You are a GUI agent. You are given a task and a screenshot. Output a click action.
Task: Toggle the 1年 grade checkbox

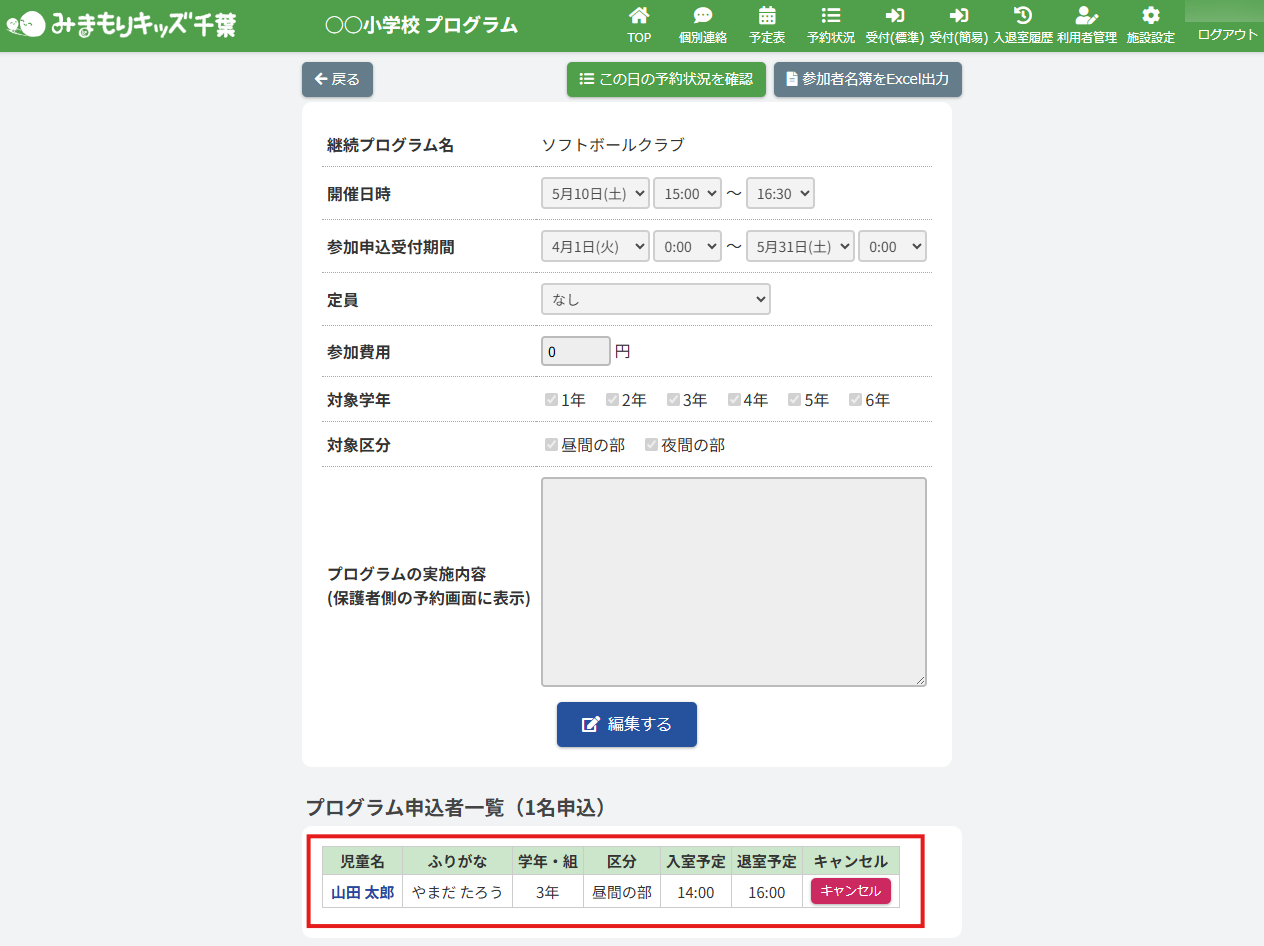[551, 400]
